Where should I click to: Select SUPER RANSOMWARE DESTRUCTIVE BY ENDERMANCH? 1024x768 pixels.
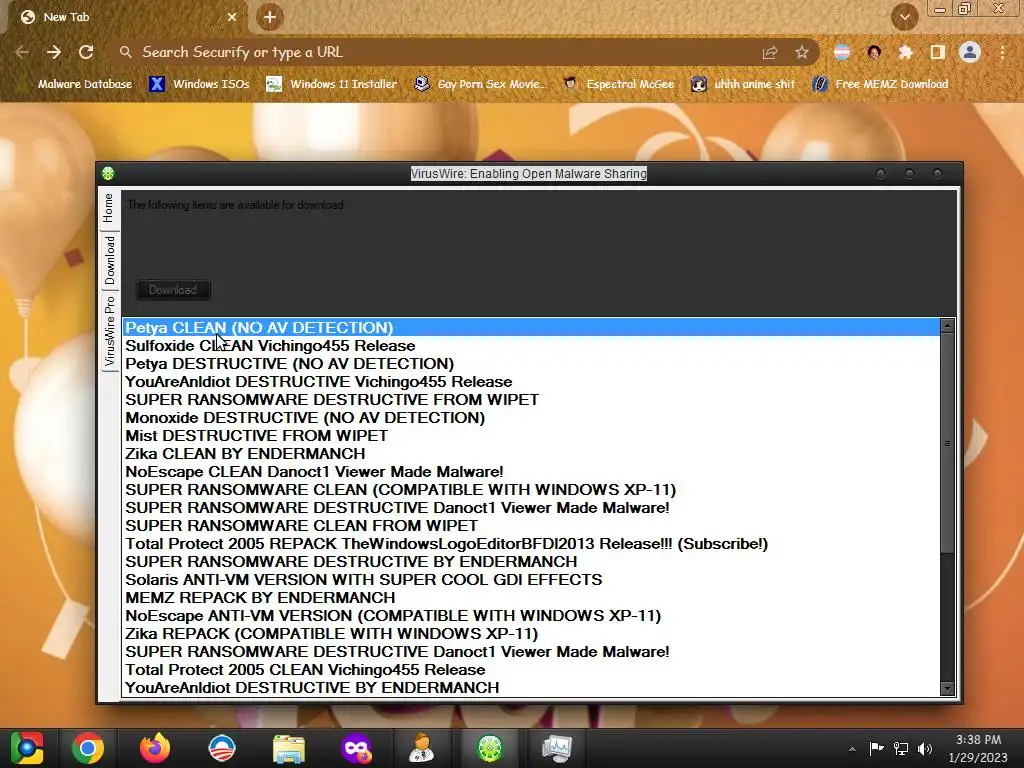click(531, 562)
